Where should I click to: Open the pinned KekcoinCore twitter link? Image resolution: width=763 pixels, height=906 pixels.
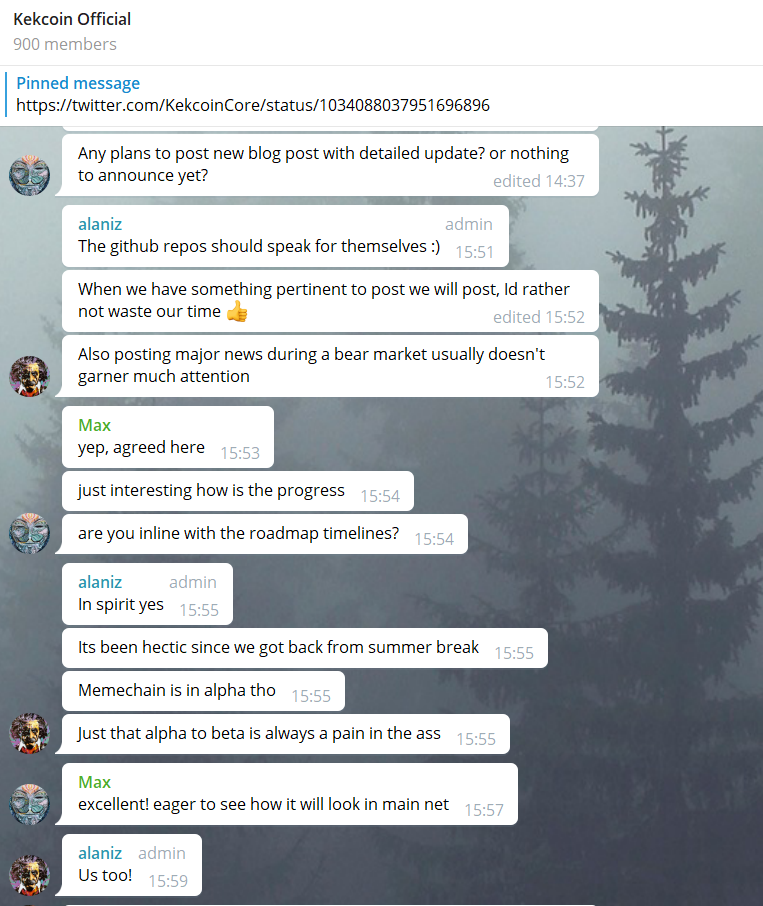[x=253, y=105]
